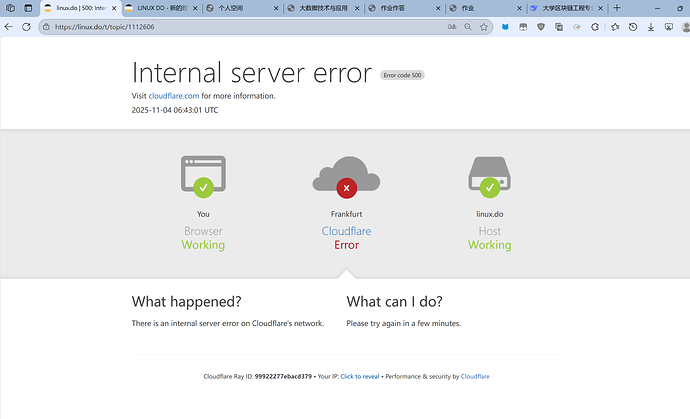This screenshot has height=419, width=690.
Task: Open the shield extension icon
Action: coord(541,27)
